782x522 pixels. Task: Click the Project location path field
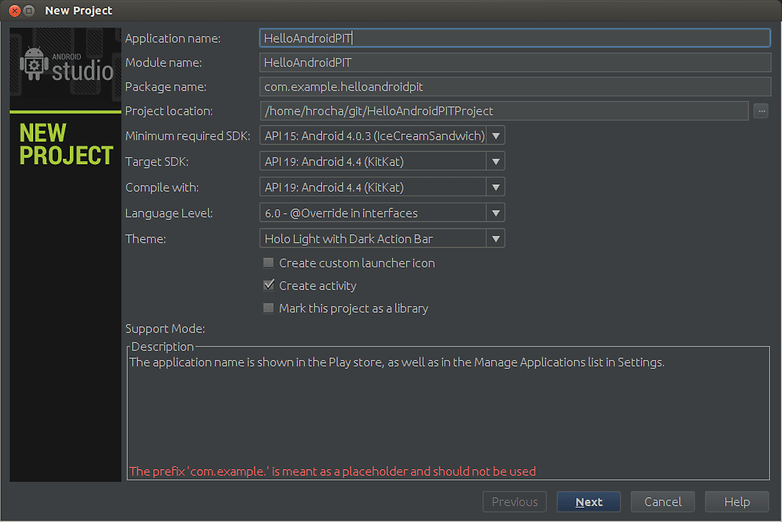(504, 111)
